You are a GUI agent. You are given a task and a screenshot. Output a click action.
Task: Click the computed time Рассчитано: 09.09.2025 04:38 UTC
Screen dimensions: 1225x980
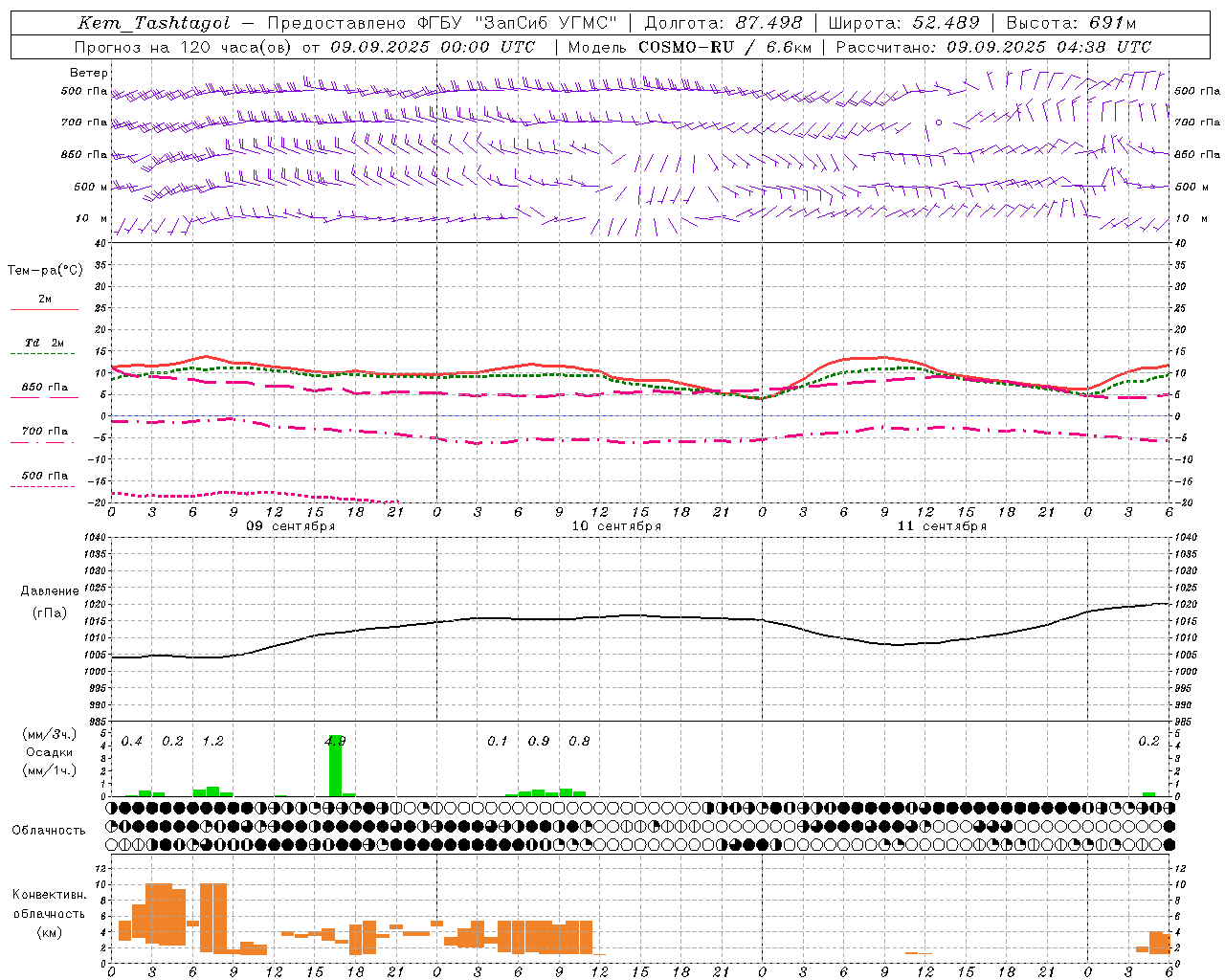click(x=993, y=47)
